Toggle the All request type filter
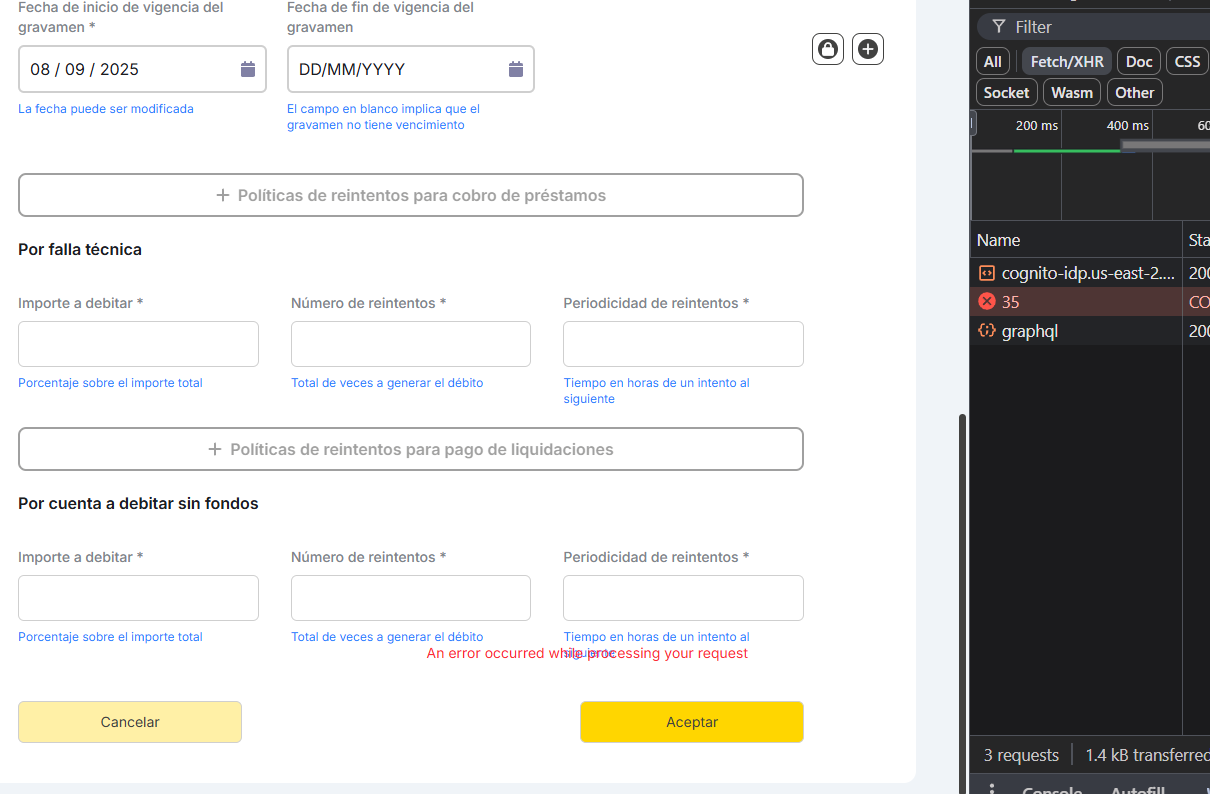This screenshot has height=794, width=1210. [992, 61]
